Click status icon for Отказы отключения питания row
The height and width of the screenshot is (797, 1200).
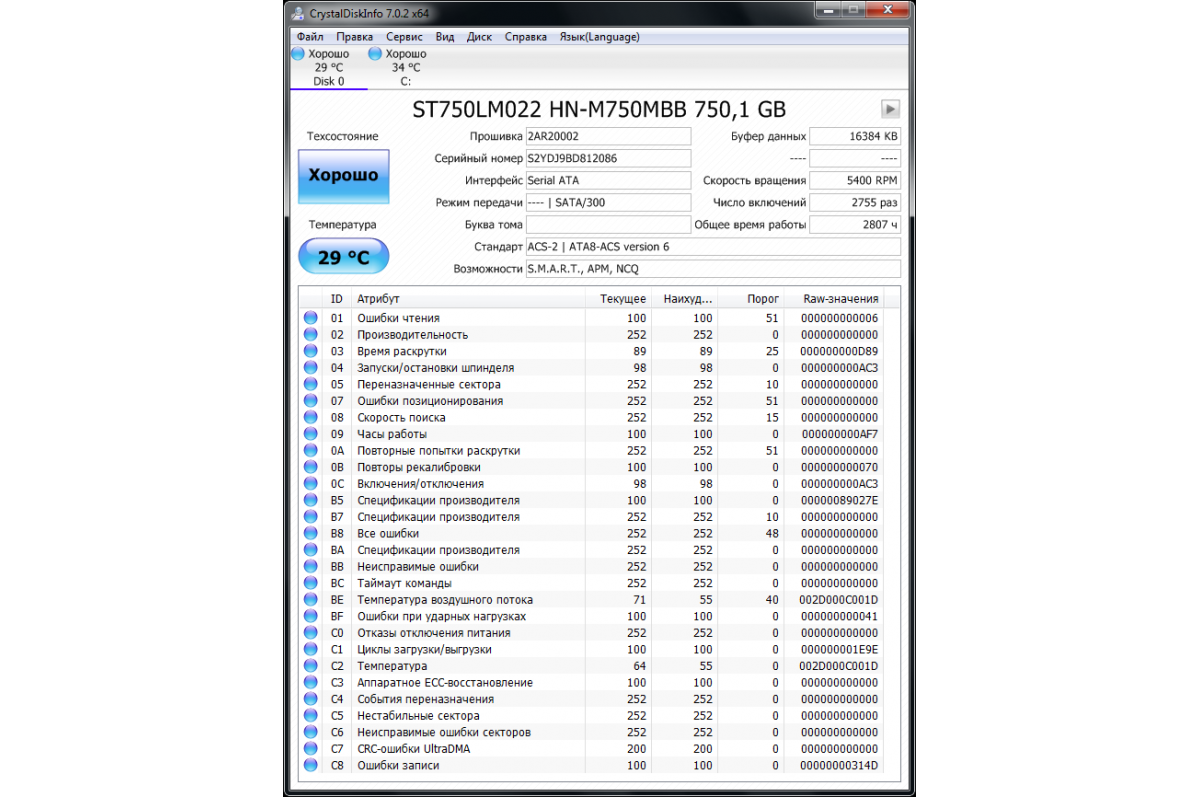(x=311, y=633)
